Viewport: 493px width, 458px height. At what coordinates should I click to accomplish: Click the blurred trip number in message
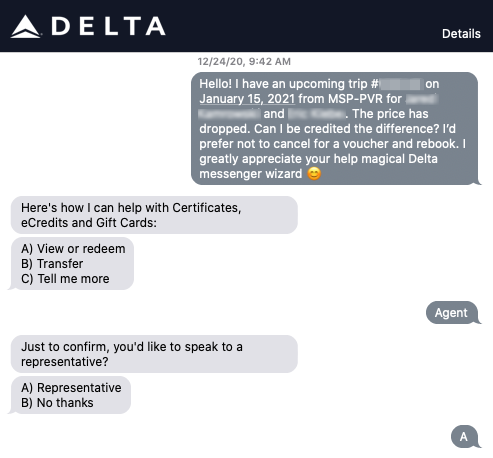coord(401,84)
